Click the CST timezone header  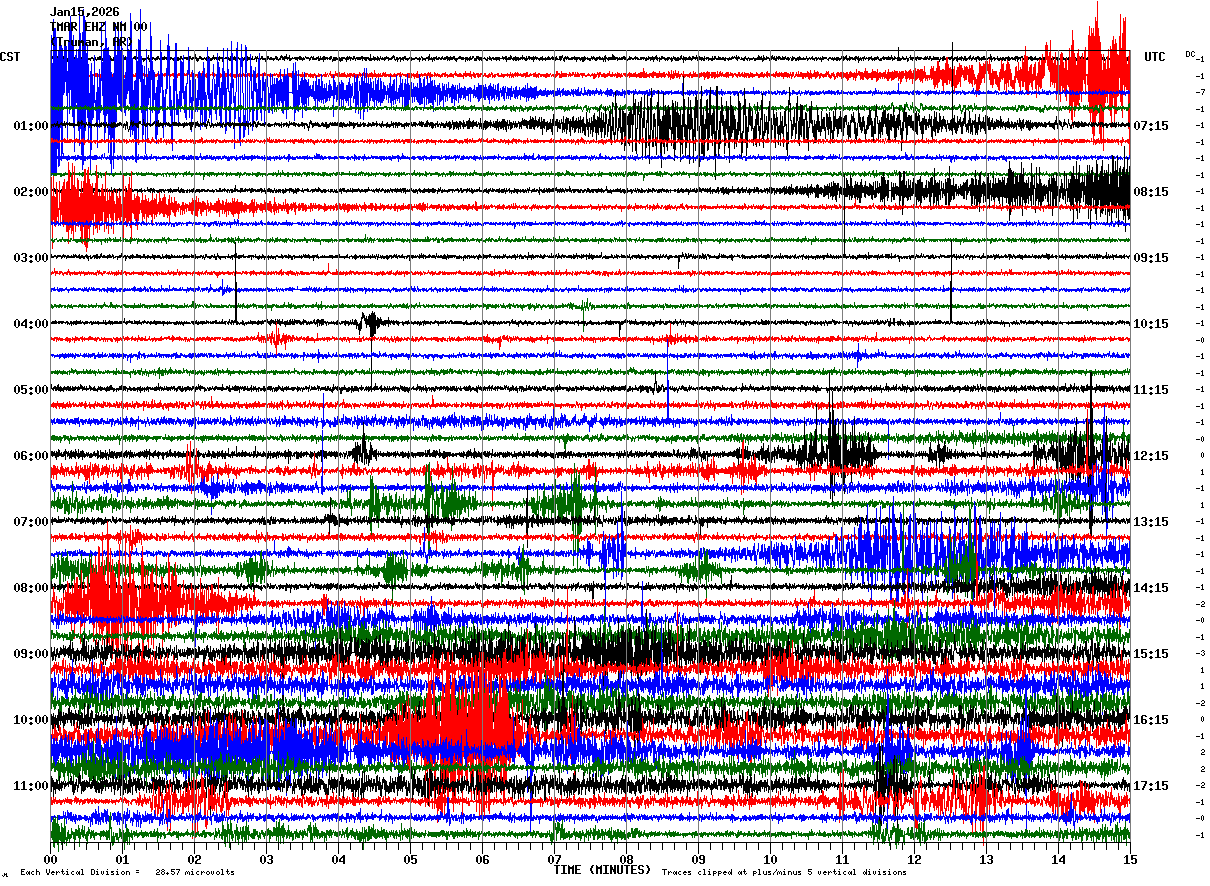[x=10, y=57]
